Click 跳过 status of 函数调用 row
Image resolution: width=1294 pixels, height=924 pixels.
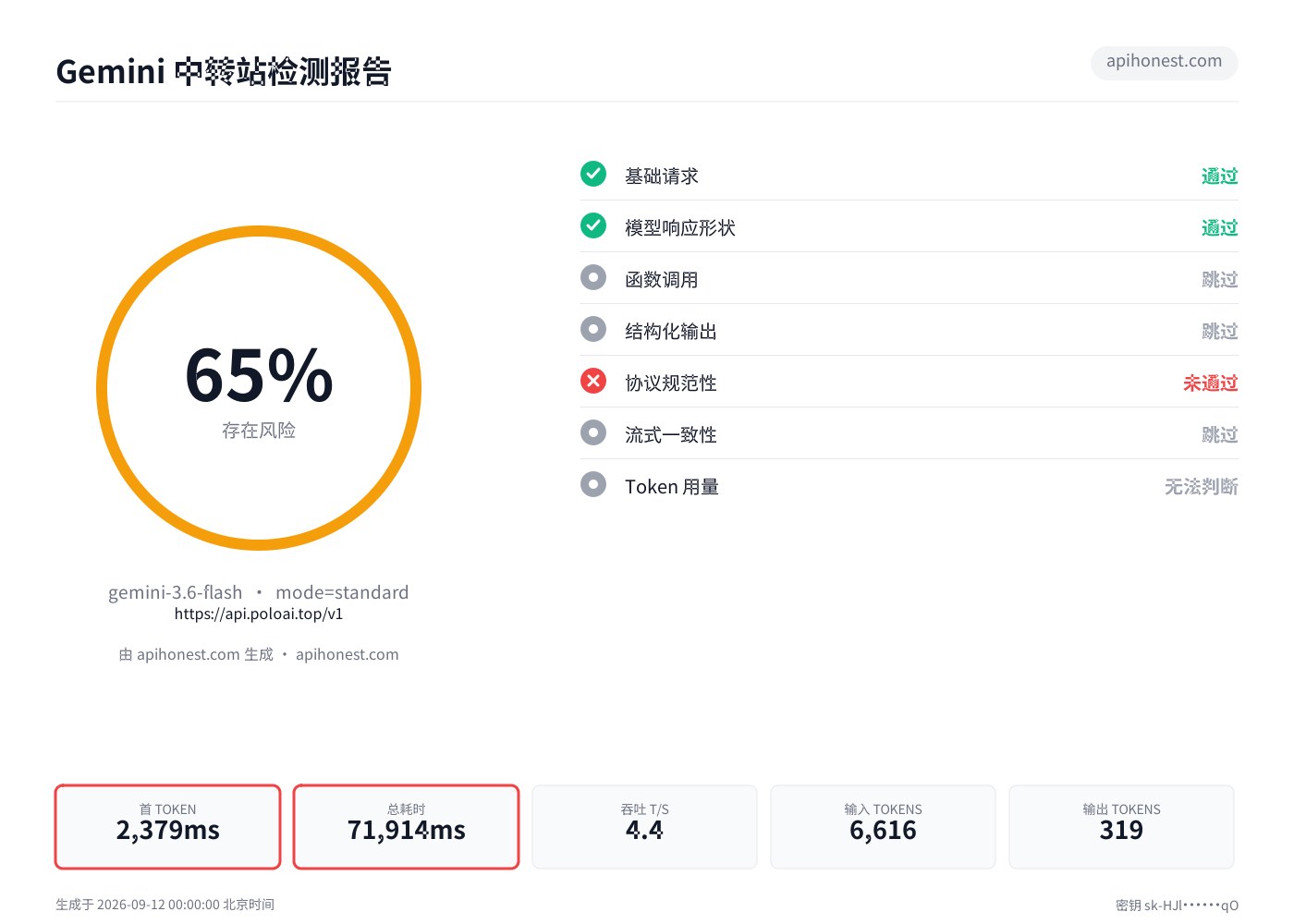[1219, 279]
